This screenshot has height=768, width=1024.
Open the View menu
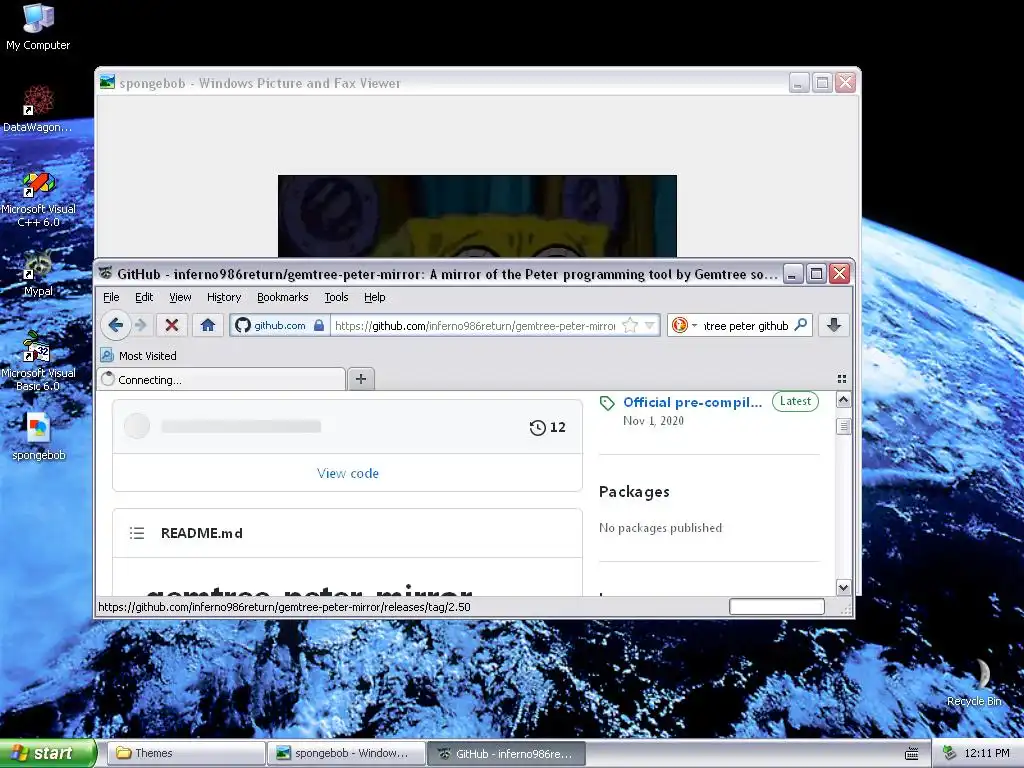coord(180,297)
